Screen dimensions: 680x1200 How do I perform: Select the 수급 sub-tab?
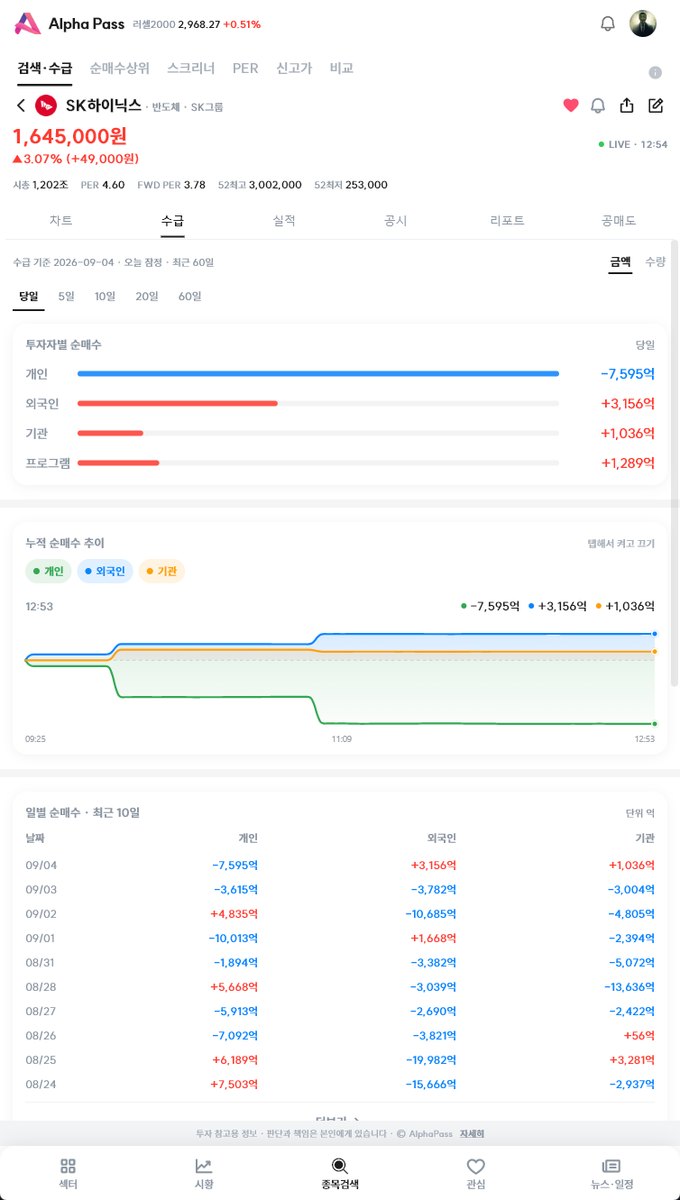[172, 221]
